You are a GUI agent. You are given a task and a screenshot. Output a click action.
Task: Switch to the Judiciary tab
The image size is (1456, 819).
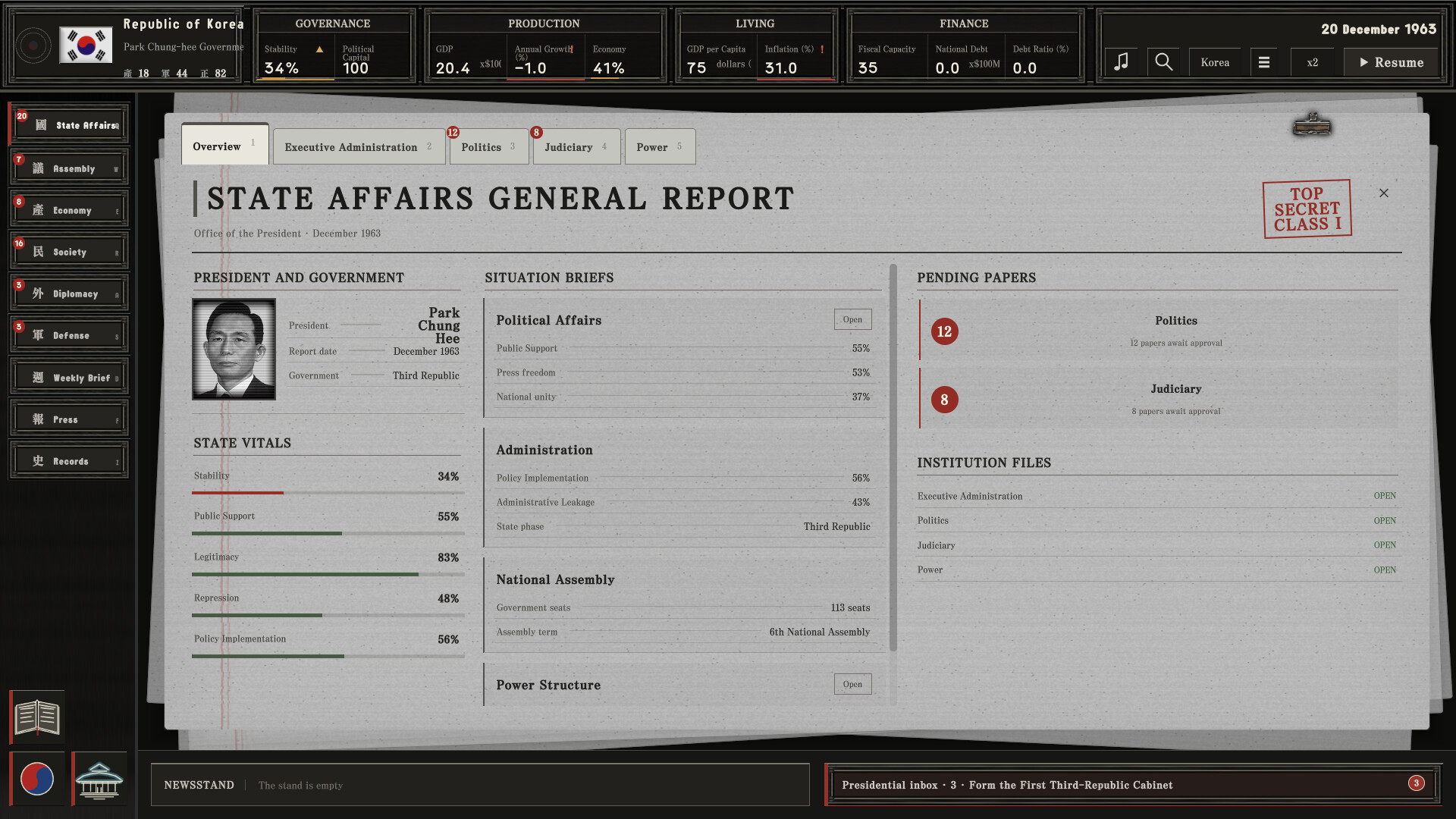(576, 146)
